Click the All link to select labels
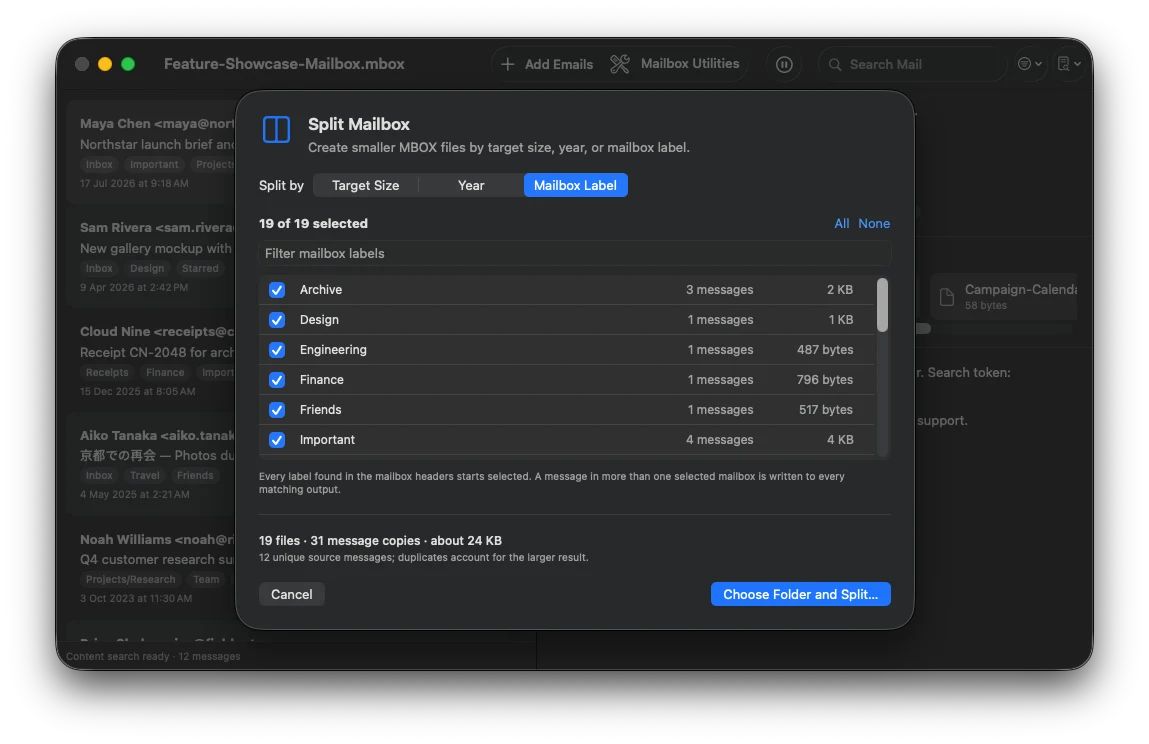This screenshot has width=1149, height=744. click(x=842, y=224)
